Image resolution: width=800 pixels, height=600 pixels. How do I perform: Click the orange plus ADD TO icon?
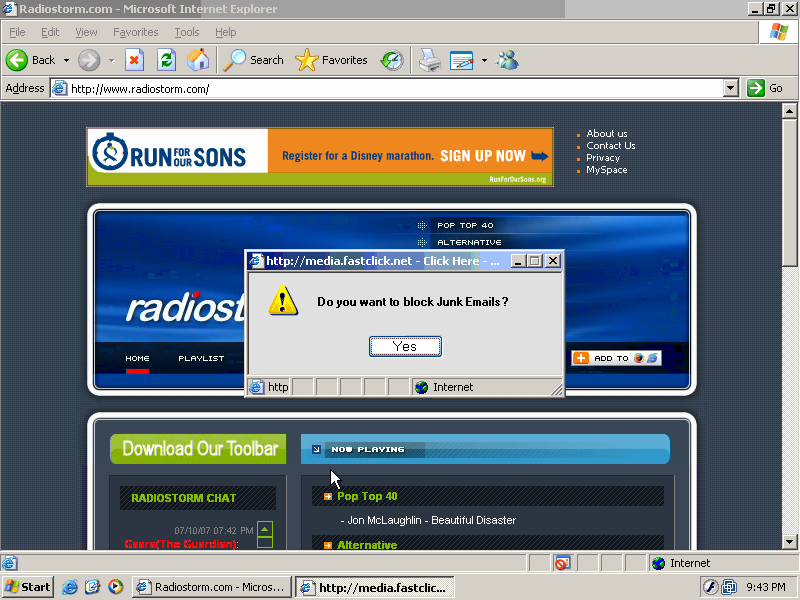581,358
